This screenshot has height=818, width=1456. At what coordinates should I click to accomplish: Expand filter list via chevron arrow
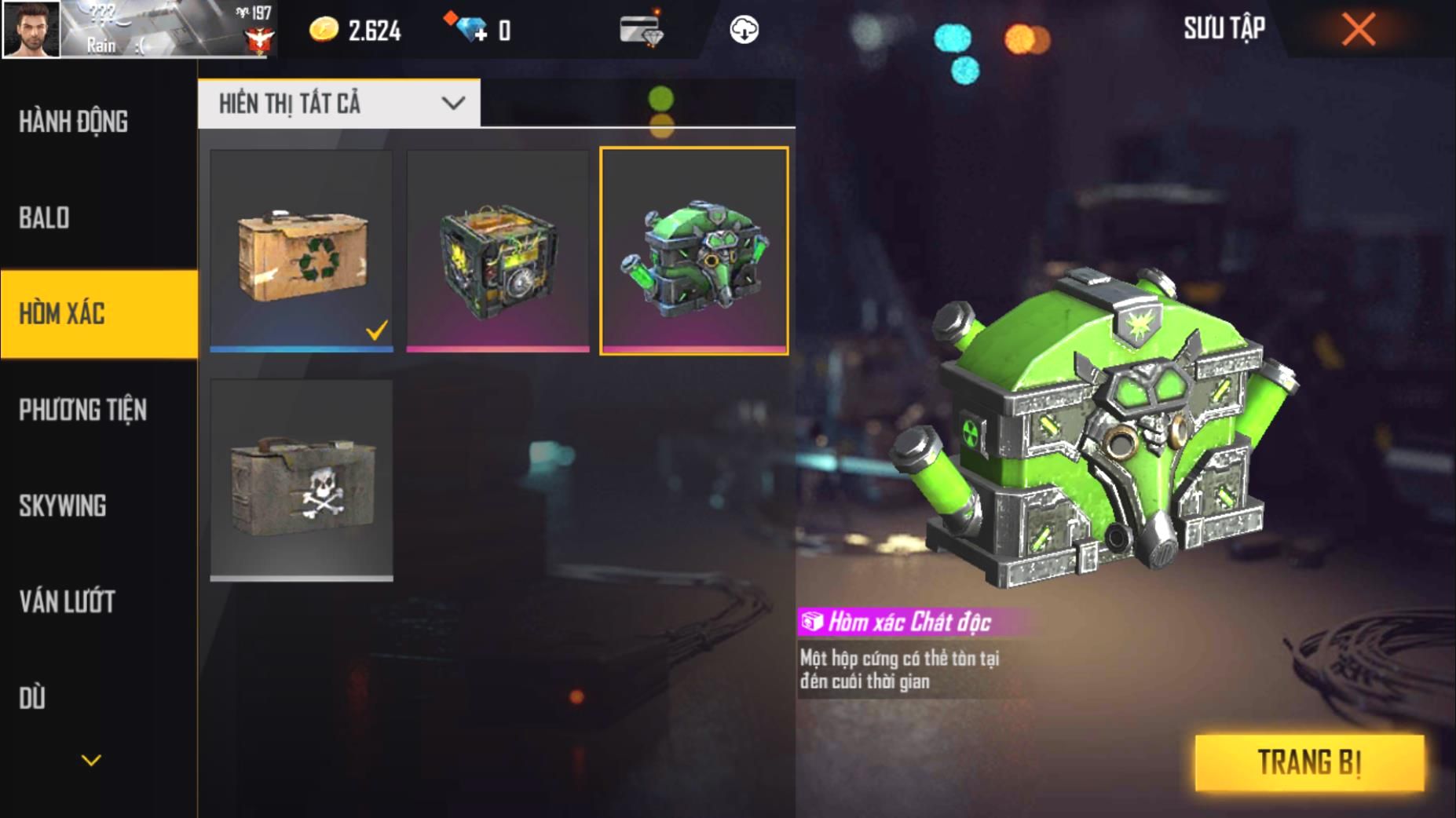pos(453,103)
